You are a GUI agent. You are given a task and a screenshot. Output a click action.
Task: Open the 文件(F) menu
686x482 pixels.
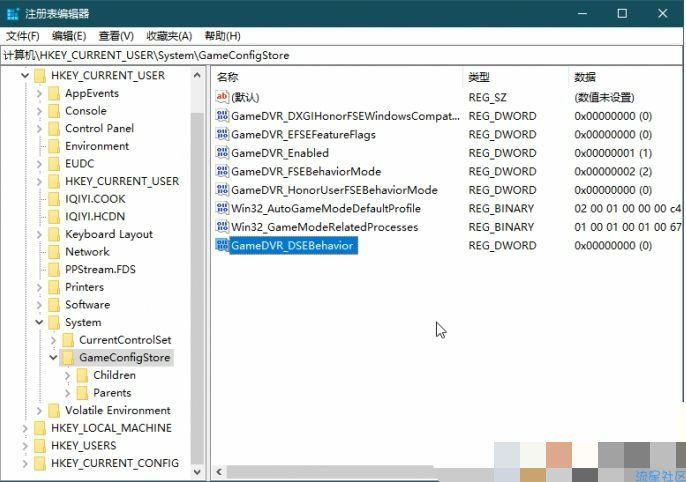tap(22, 36)
